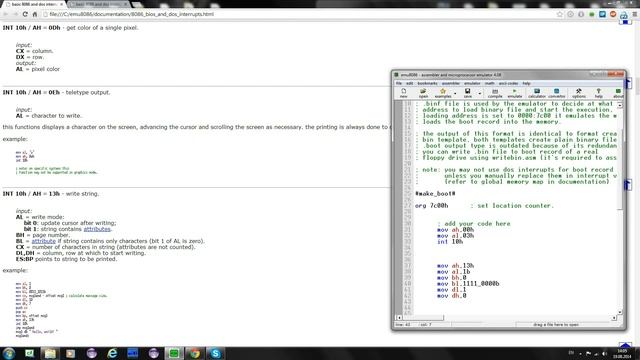Image resolution: width=640 pixels, height=360 pixels.
Task: Expand the examples dropdown arrow
Action: 455,93
